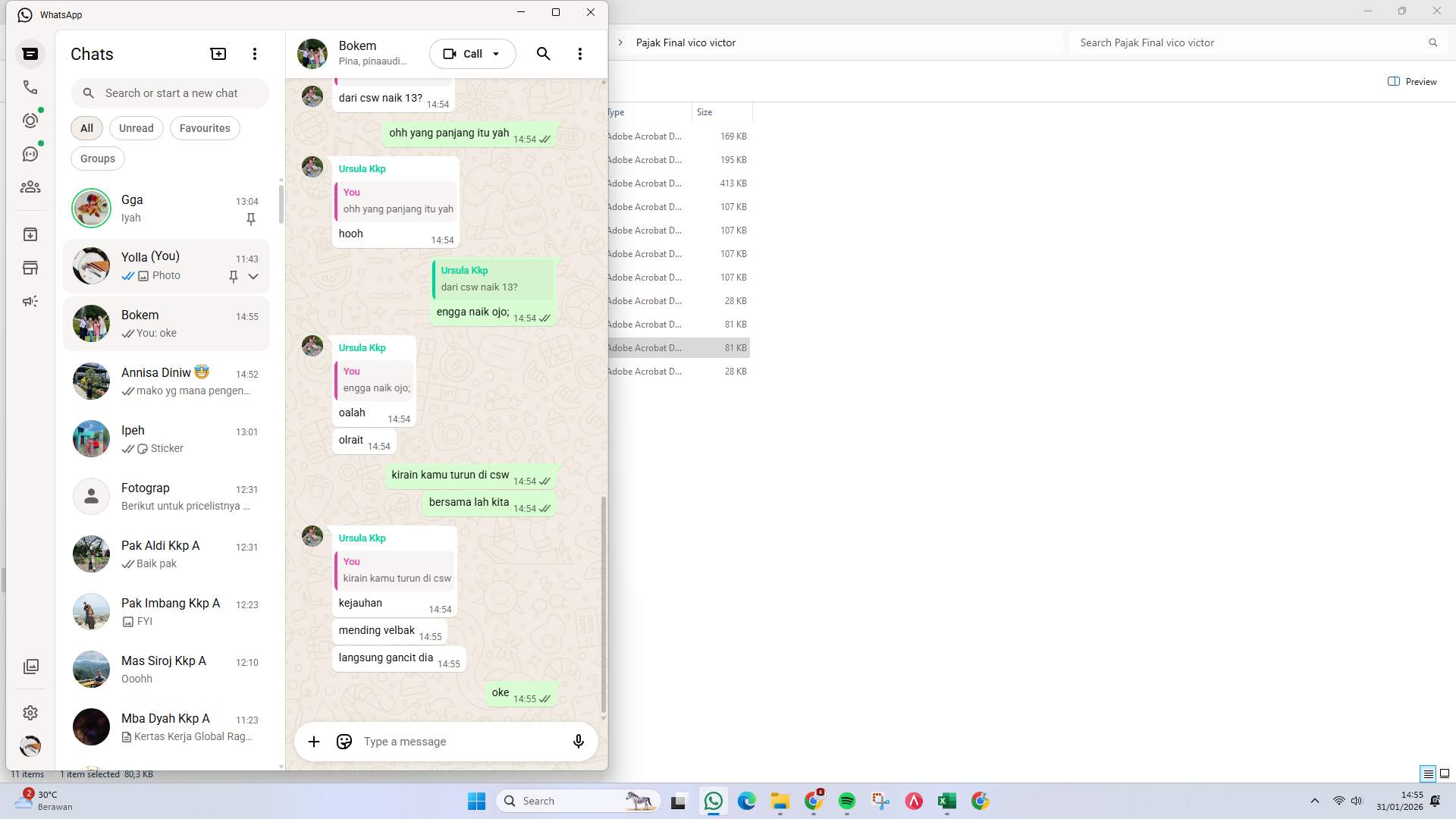Screen dimensions: 1456x819
Task: View archived chats
Action: coord(30,234)
